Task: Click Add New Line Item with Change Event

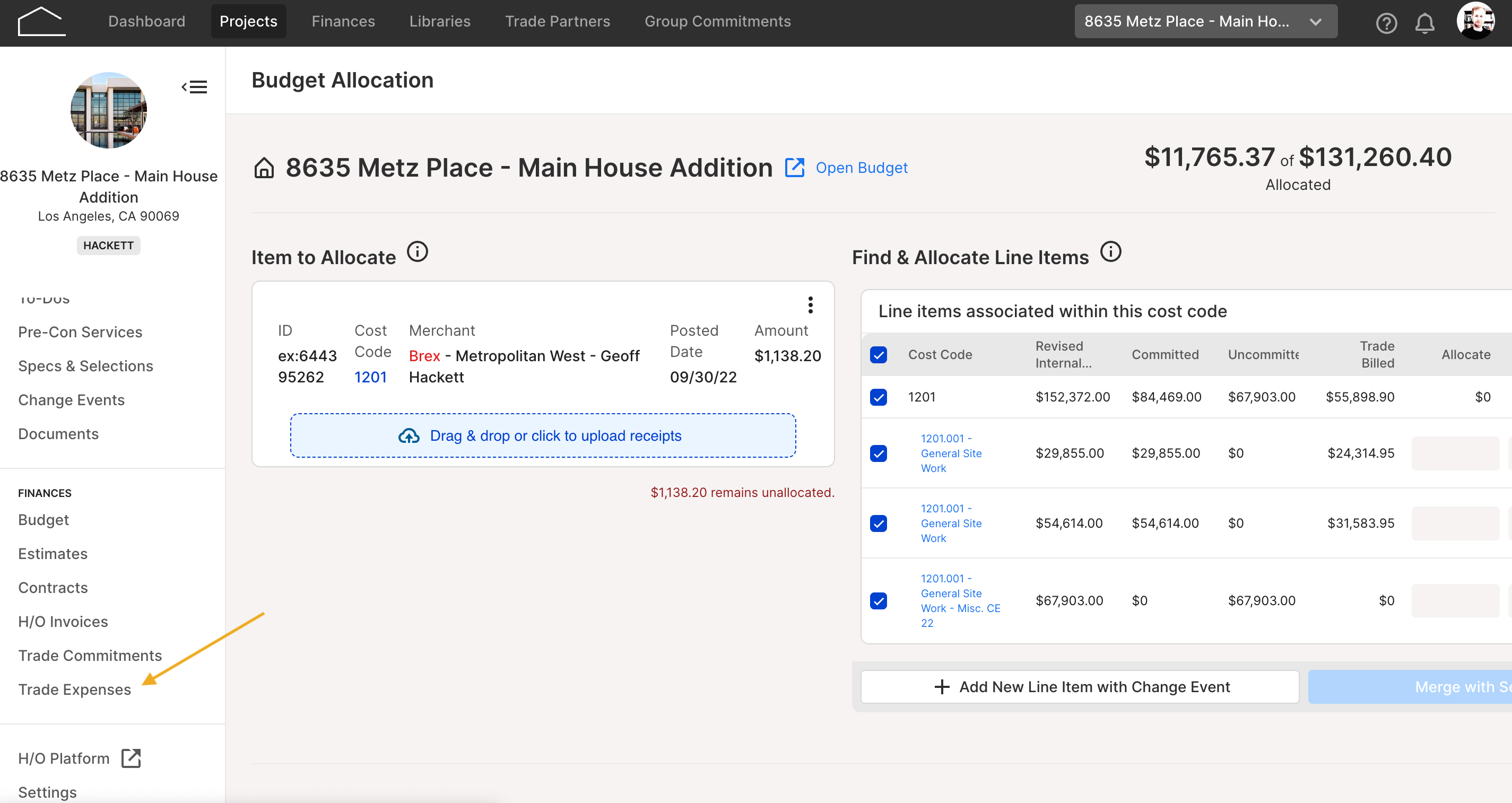Action: click(x=1080, y=686)
